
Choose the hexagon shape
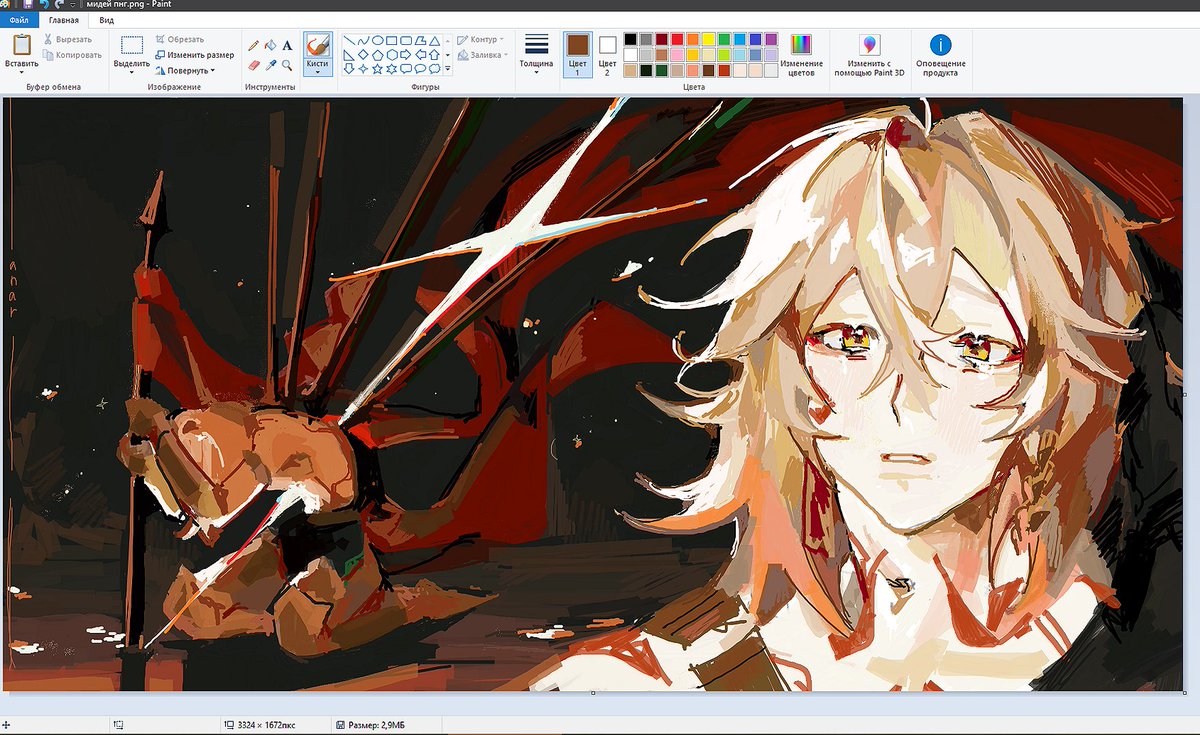pyautogui.click(x=392, y=55)
